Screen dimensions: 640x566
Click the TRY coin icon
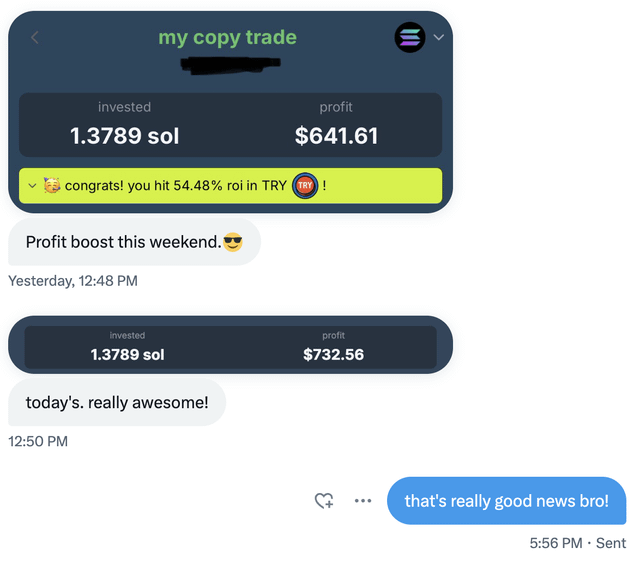pos(305,186)
